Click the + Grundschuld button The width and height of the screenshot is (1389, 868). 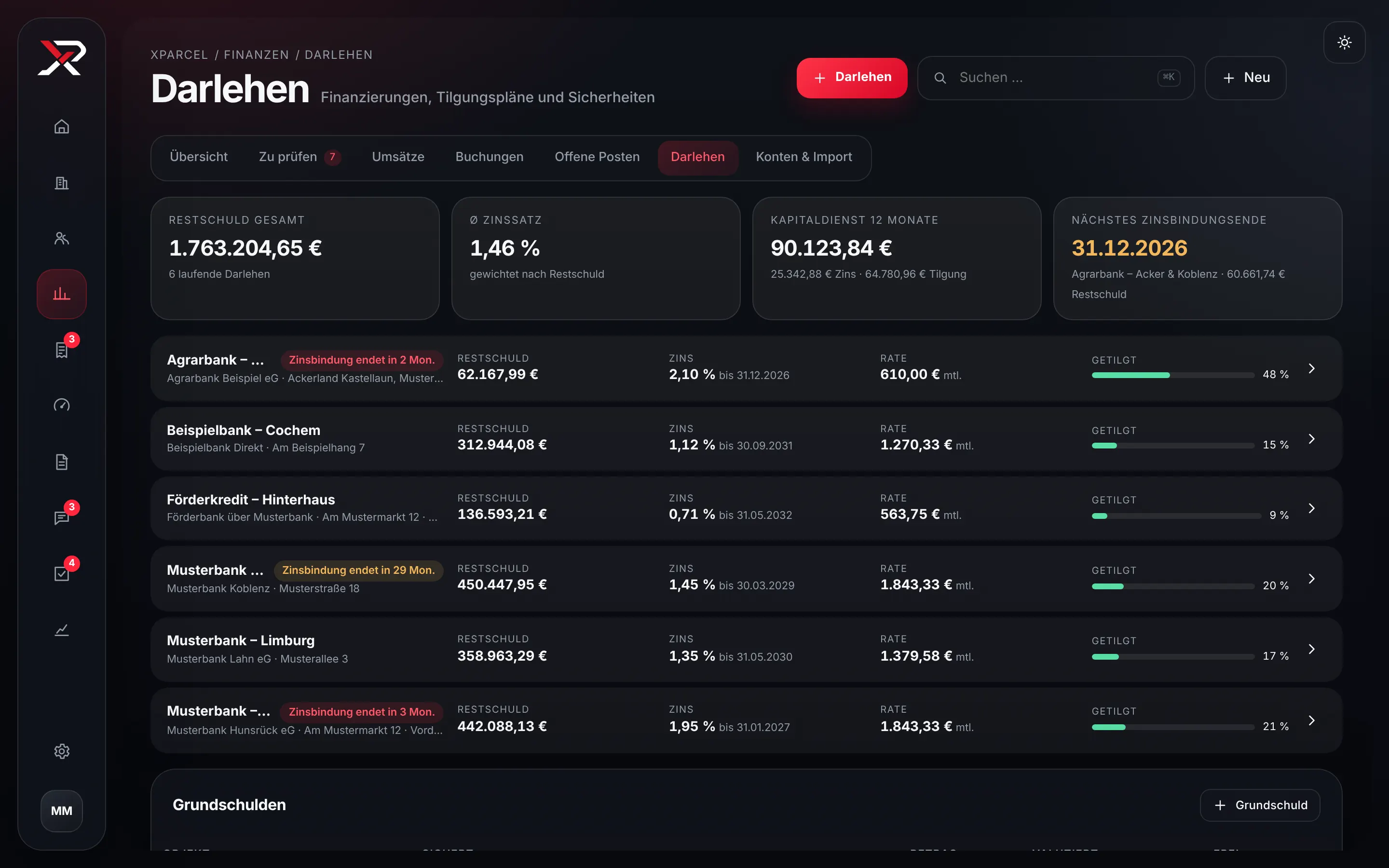[1260, 805]
